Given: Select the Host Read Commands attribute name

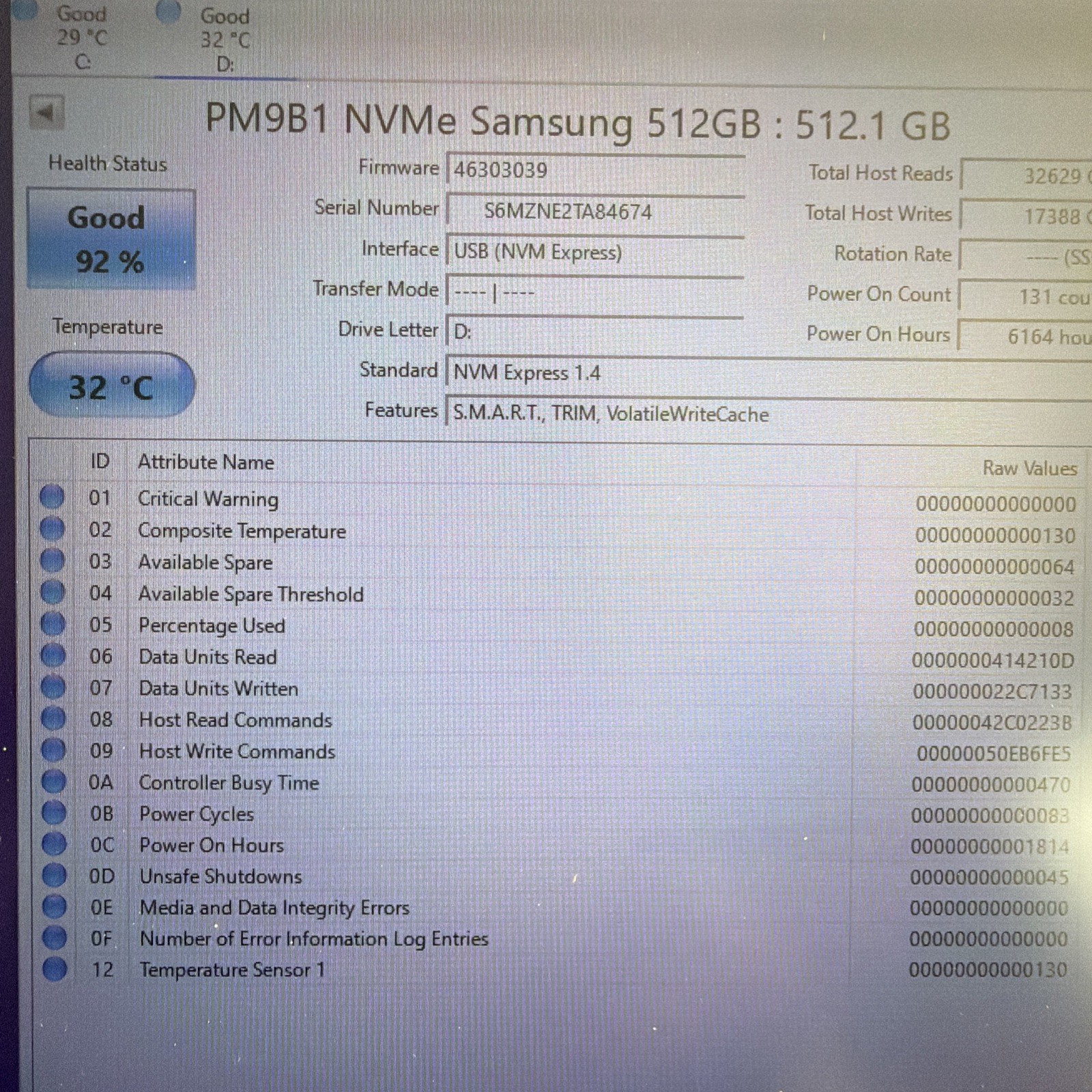Looking at the screenshot, I should [235, 719].
